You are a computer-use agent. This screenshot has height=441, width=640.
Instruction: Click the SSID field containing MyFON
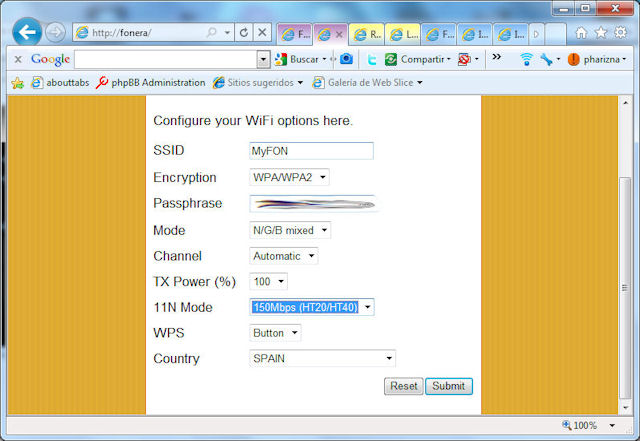[x=311, y=151]
